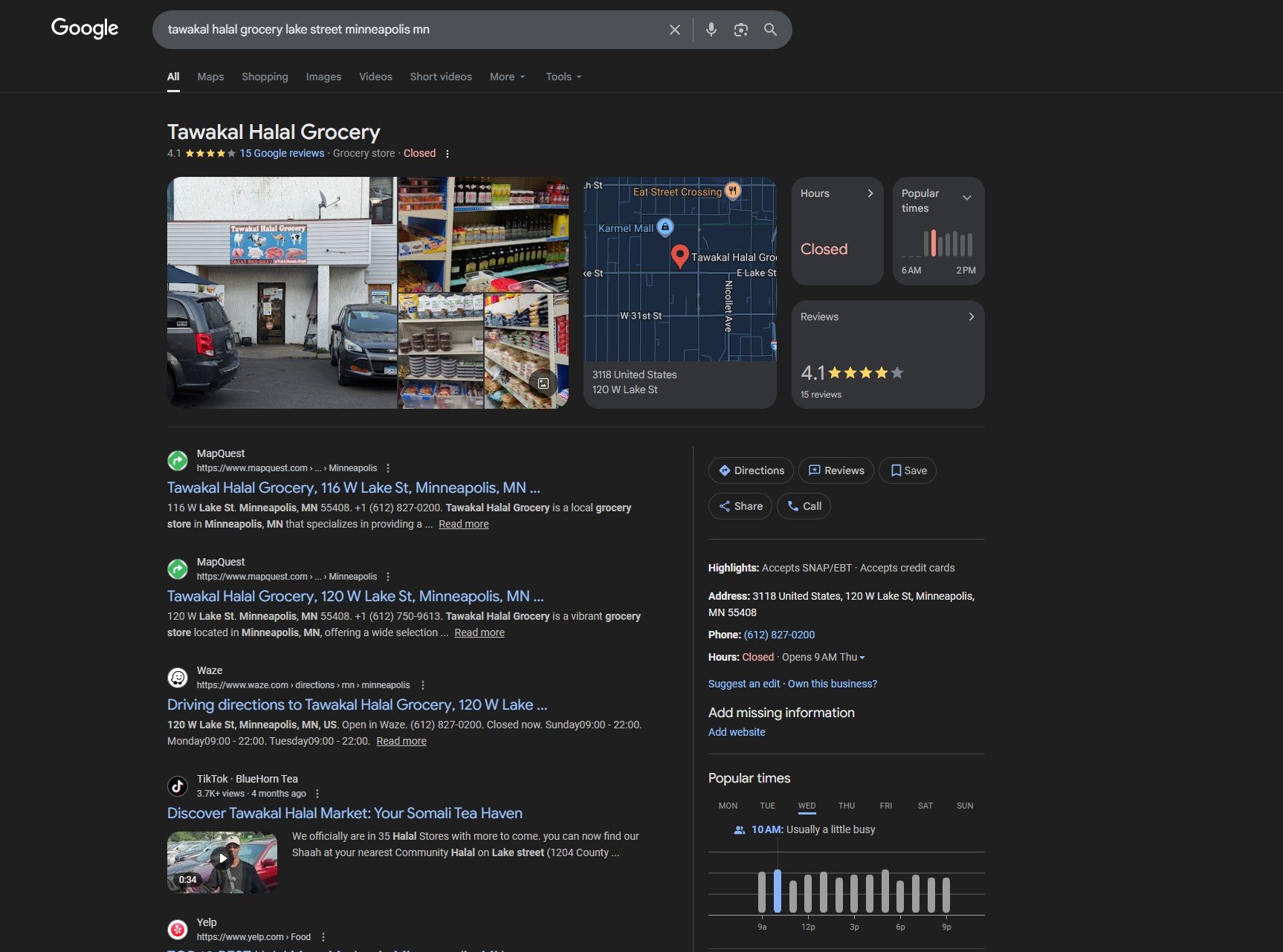The image size is (1283, 952).
Task: Open the photo gallery icon on store images
Action: tap(543, 383)
